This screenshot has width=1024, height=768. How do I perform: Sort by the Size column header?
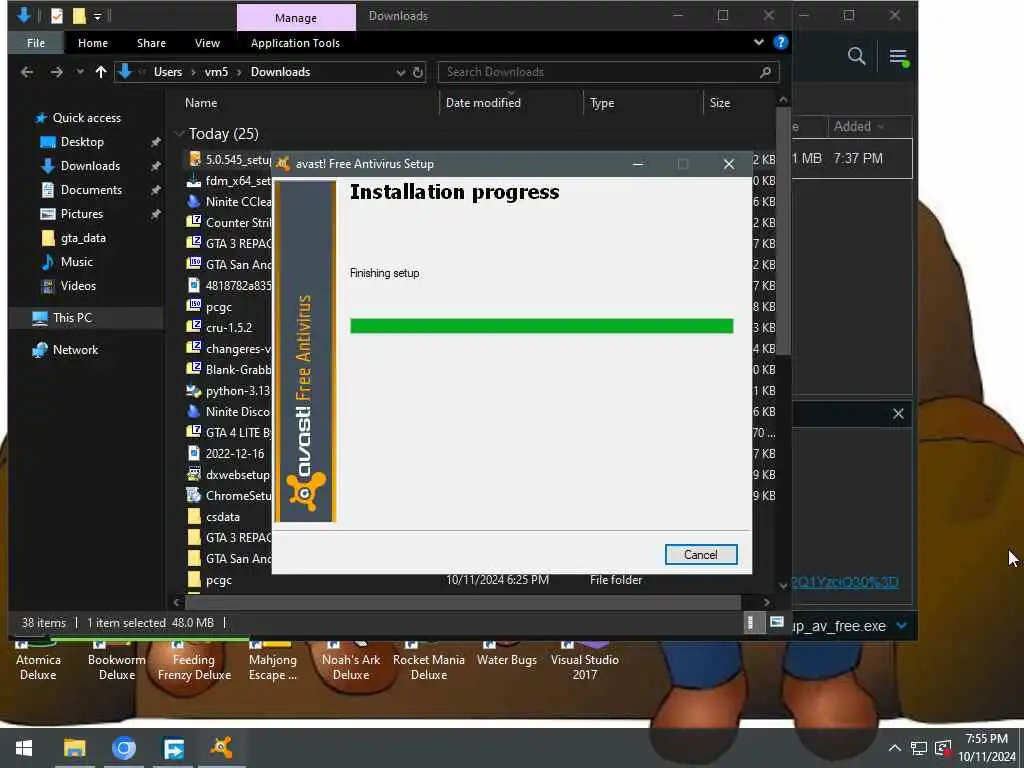click(720, 103)
